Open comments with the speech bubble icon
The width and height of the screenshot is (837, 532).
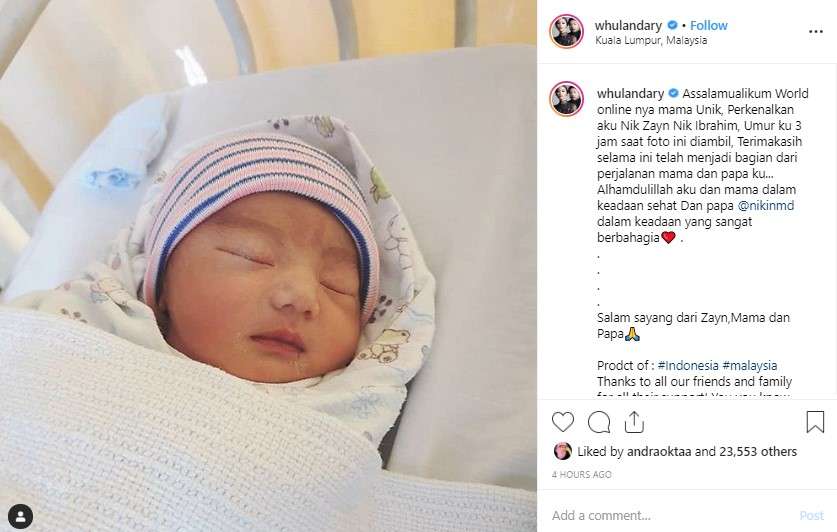(x=599, y=422)
